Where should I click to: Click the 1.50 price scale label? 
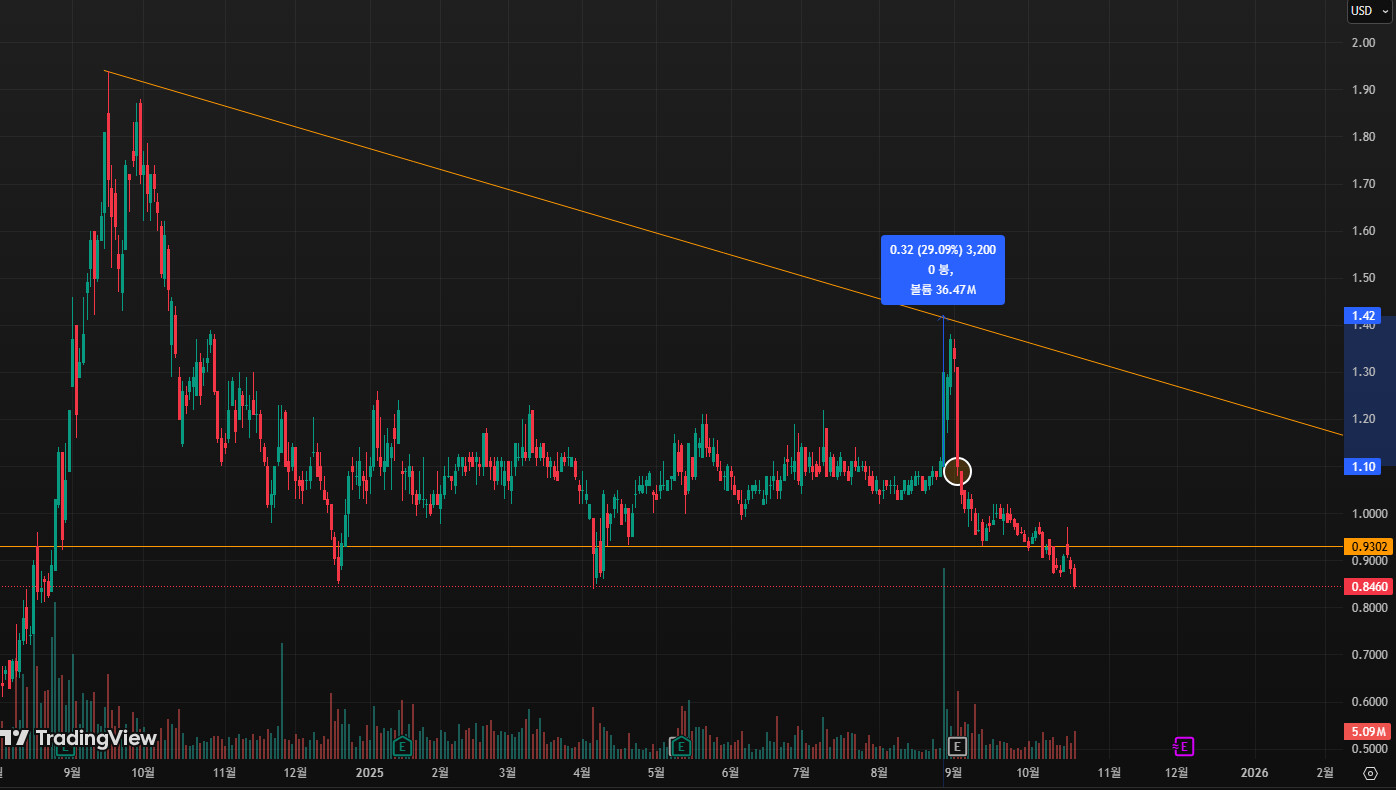[1363, 278]
